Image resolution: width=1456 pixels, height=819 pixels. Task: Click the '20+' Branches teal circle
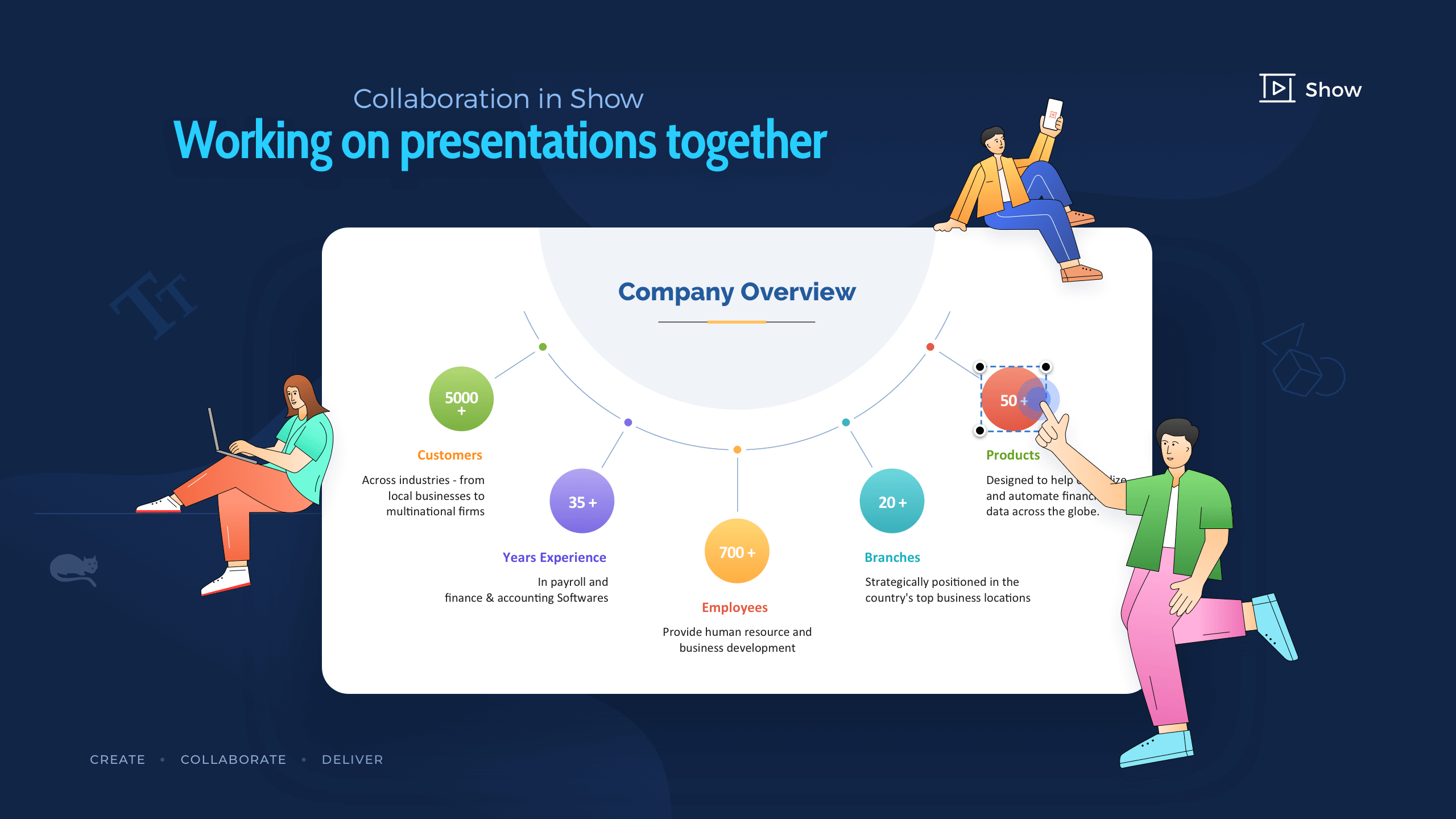click(x=891, y=502)
